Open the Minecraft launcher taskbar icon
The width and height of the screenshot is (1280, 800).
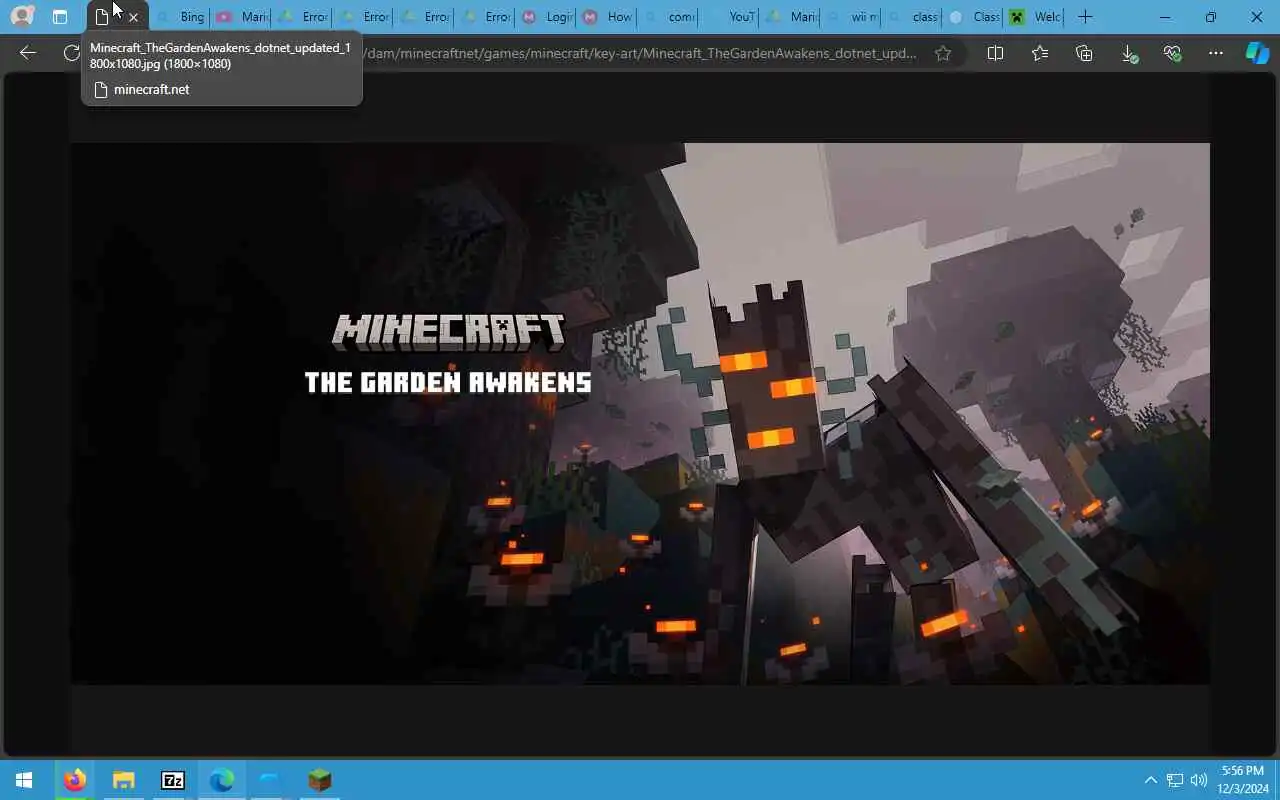319,780
